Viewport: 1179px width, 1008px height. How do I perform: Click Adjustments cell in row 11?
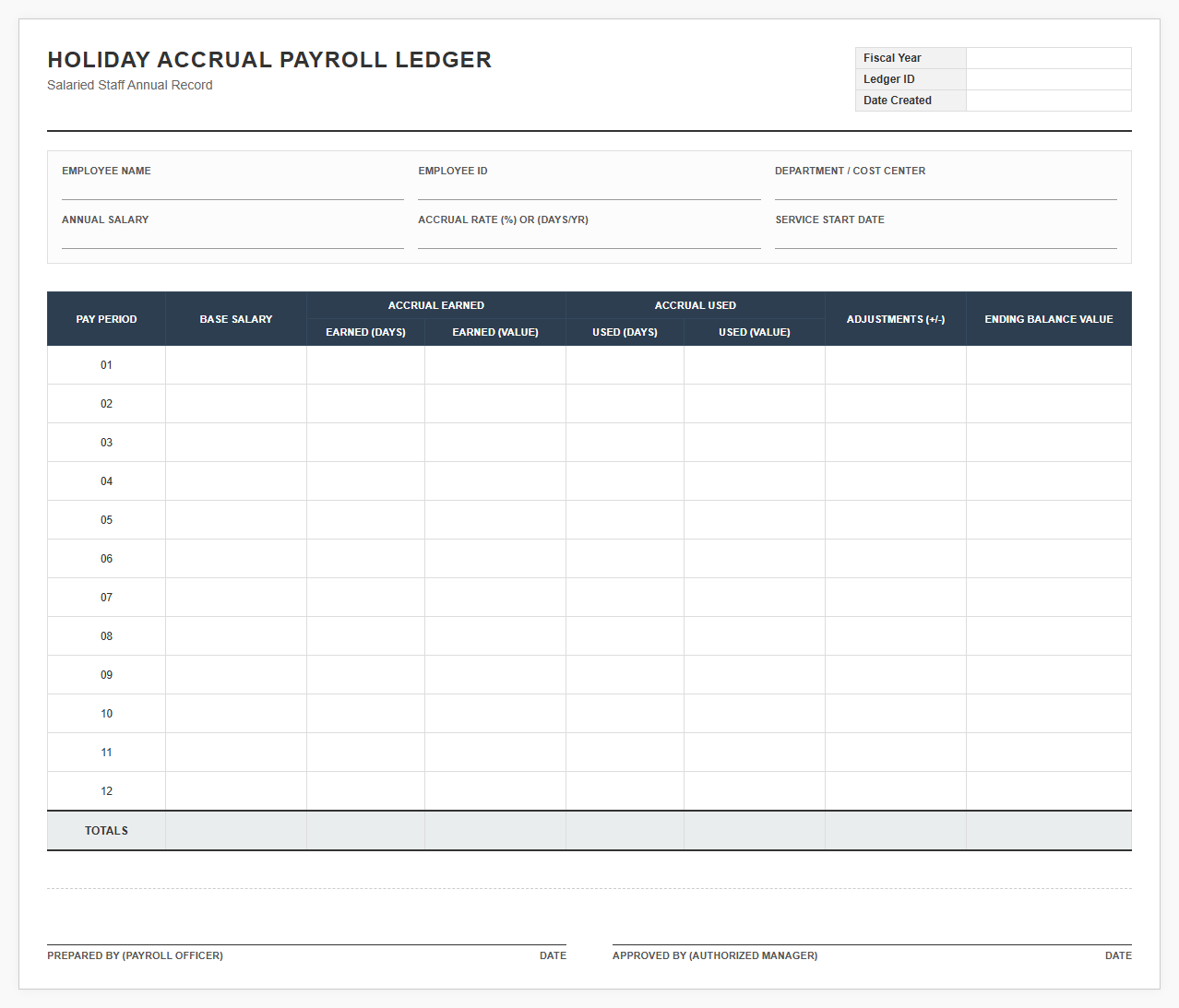coord(896,753)
